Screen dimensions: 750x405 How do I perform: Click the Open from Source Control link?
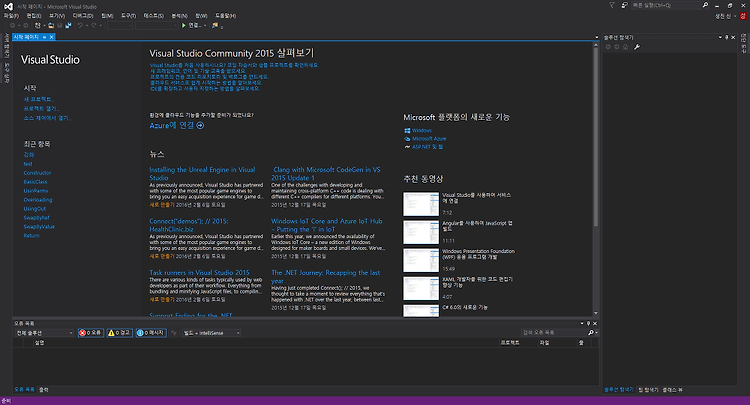coord(47,118)
